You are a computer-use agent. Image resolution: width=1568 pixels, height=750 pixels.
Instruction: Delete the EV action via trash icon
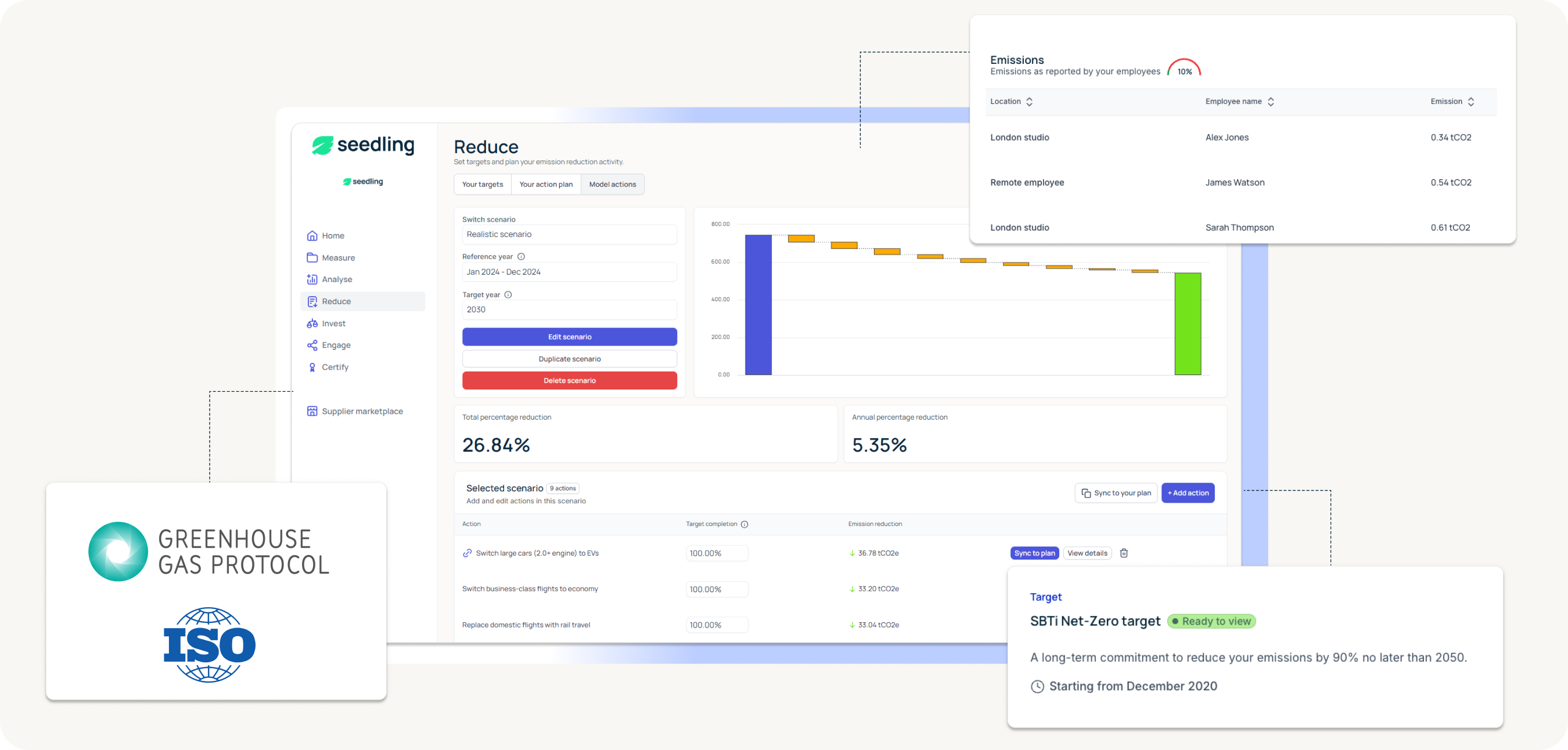pyautogui.click(x=1124, y=553)
